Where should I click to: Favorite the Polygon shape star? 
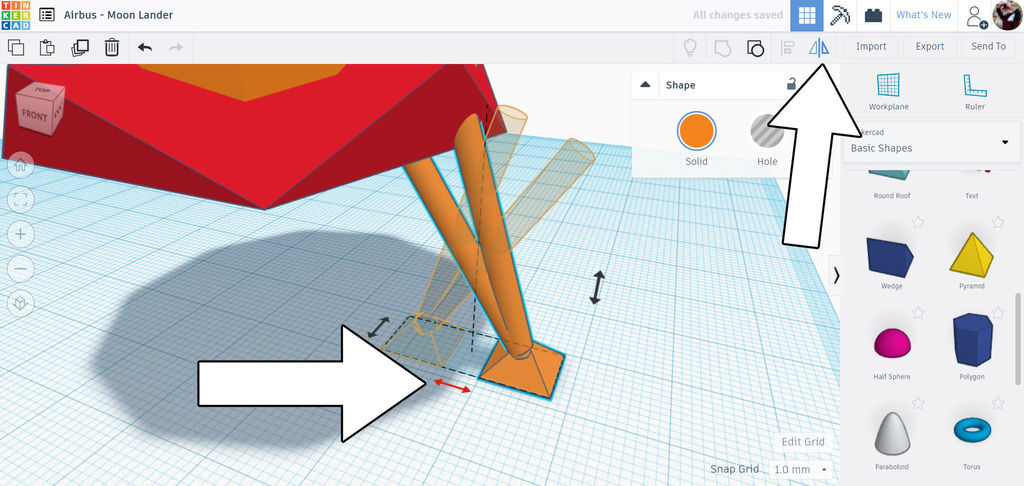[x=998, y=313]
